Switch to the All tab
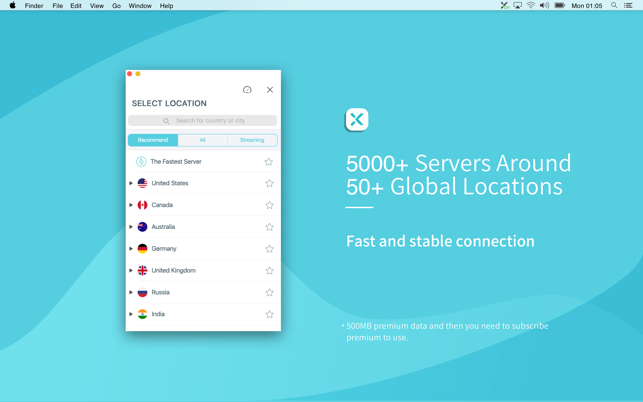Screen dimensions: 643x402 202,140
